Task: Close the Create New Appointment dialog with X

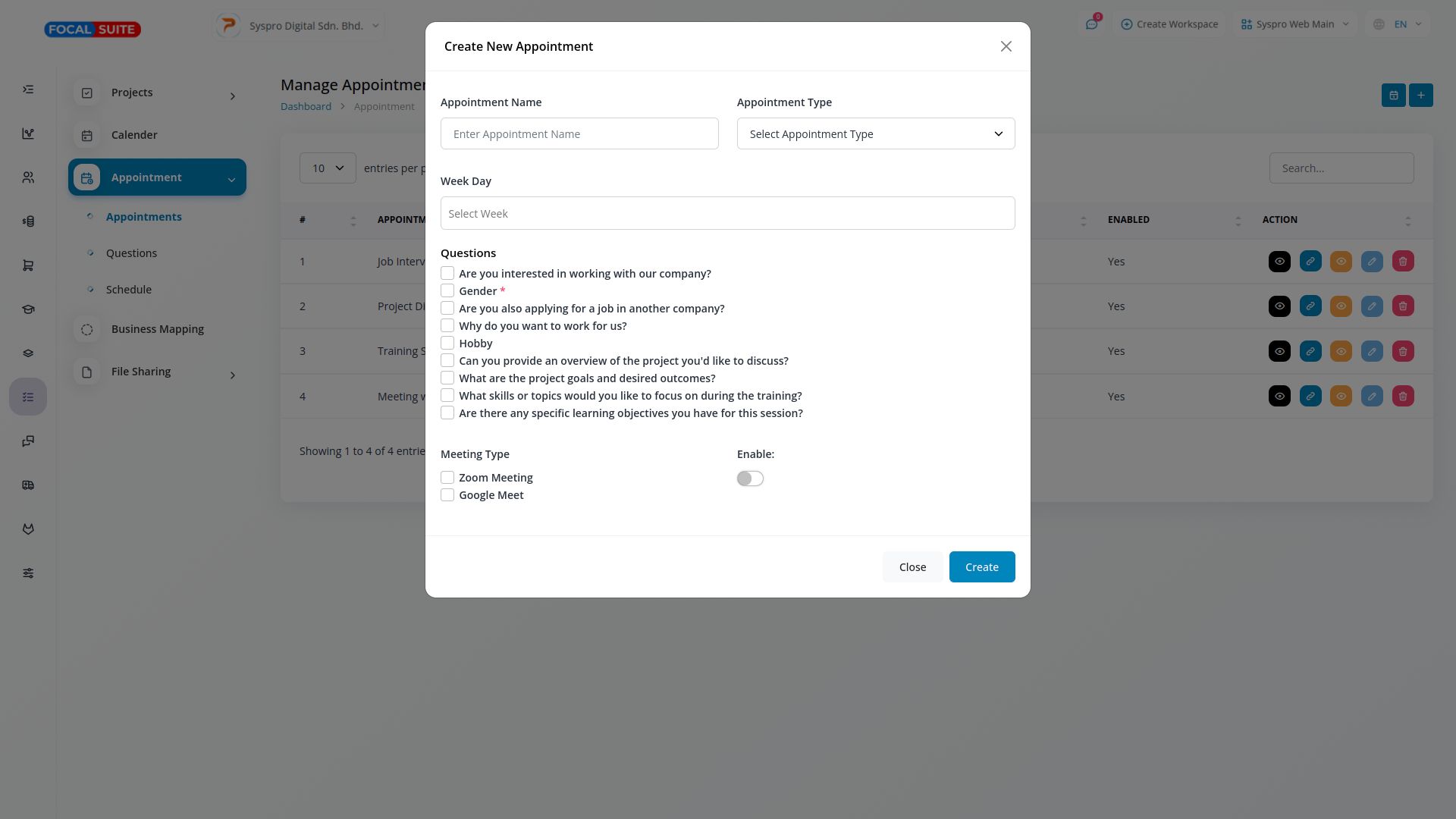Action: click(1006, 46)
